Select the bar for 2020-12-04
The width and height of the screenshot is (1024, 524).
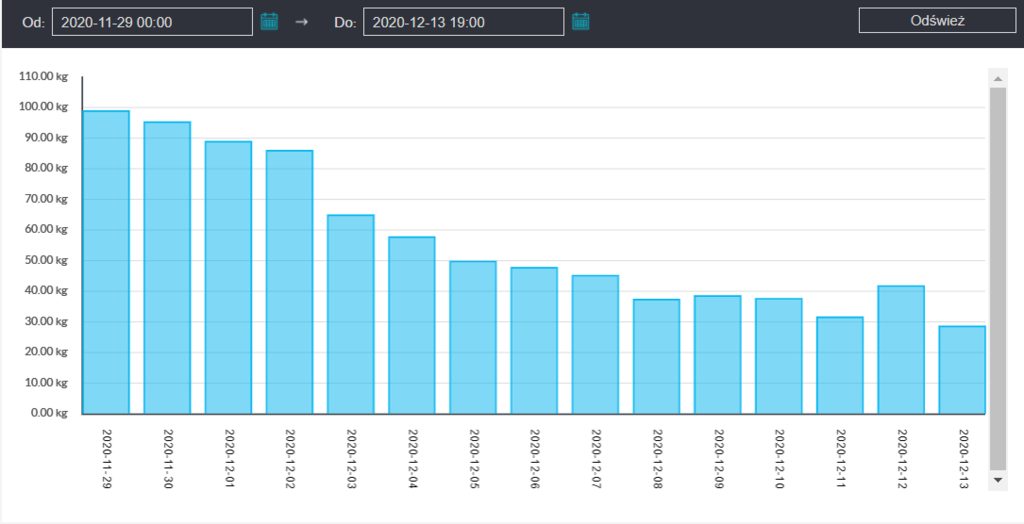[x=412, y=325]
